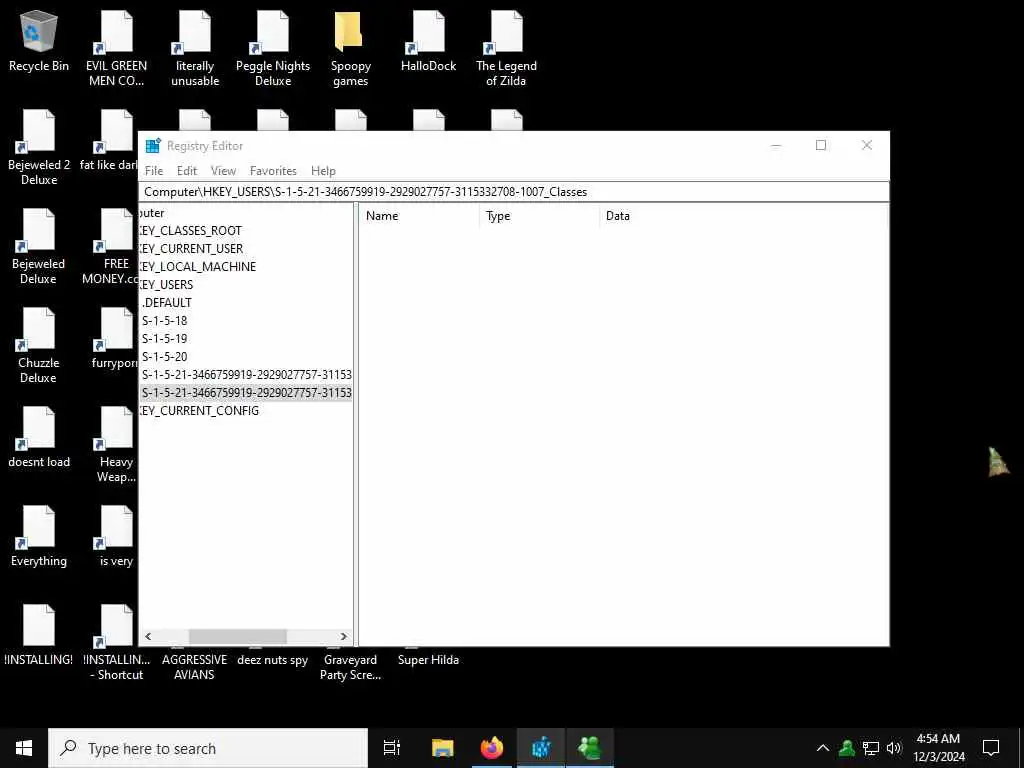Open the notification center icon
The width and height of the screenshot is (1024, 768).
tap(991, 748)
